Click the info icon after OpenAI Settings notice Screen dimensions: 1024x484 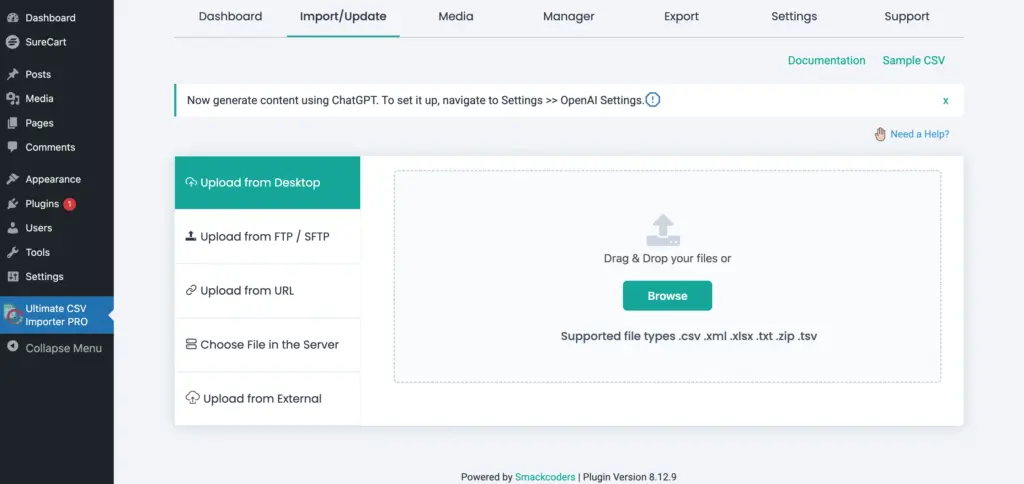[x=652, y=100]
